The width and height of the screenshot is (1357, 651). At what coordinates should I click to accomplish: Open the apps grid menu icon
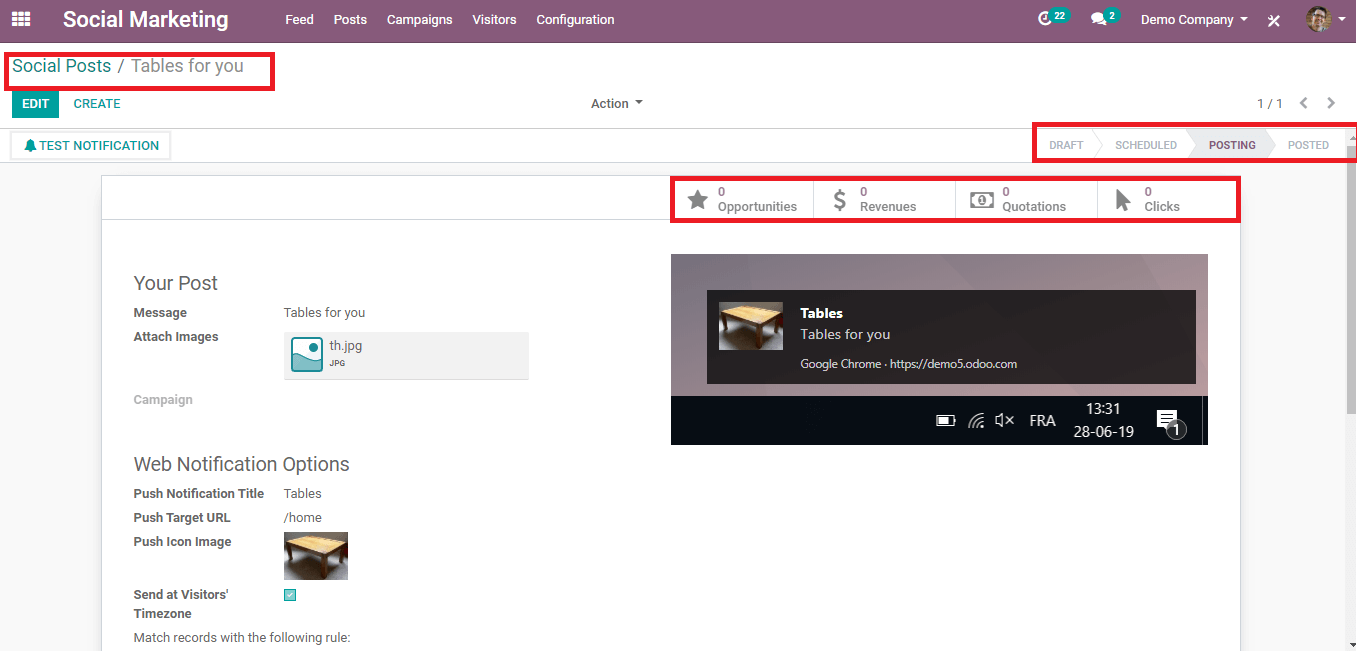click(x=21, y=19)
